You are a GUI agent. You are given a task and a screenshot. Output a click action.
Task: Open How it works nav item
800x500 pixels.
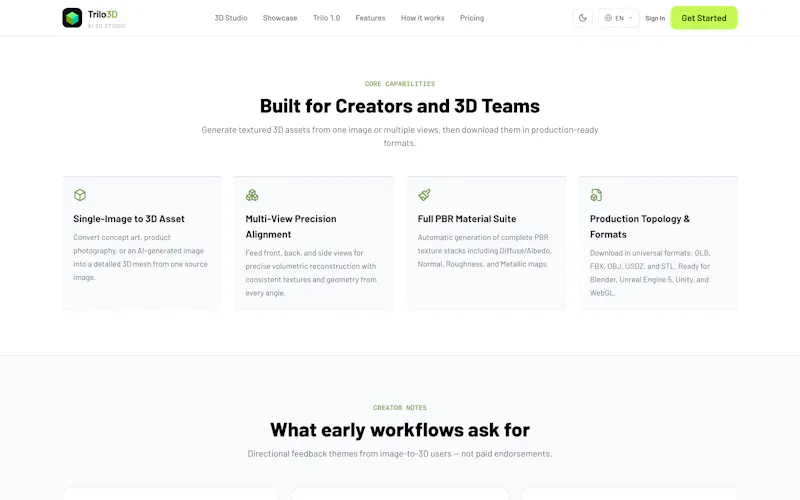tap(422, 18)
